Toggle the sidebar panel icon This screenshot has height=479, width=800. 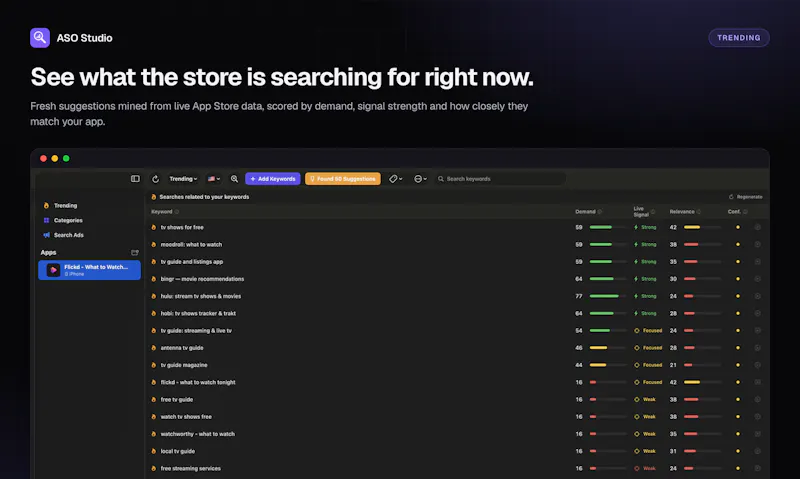pyautogui.click(x=135, y=179)
